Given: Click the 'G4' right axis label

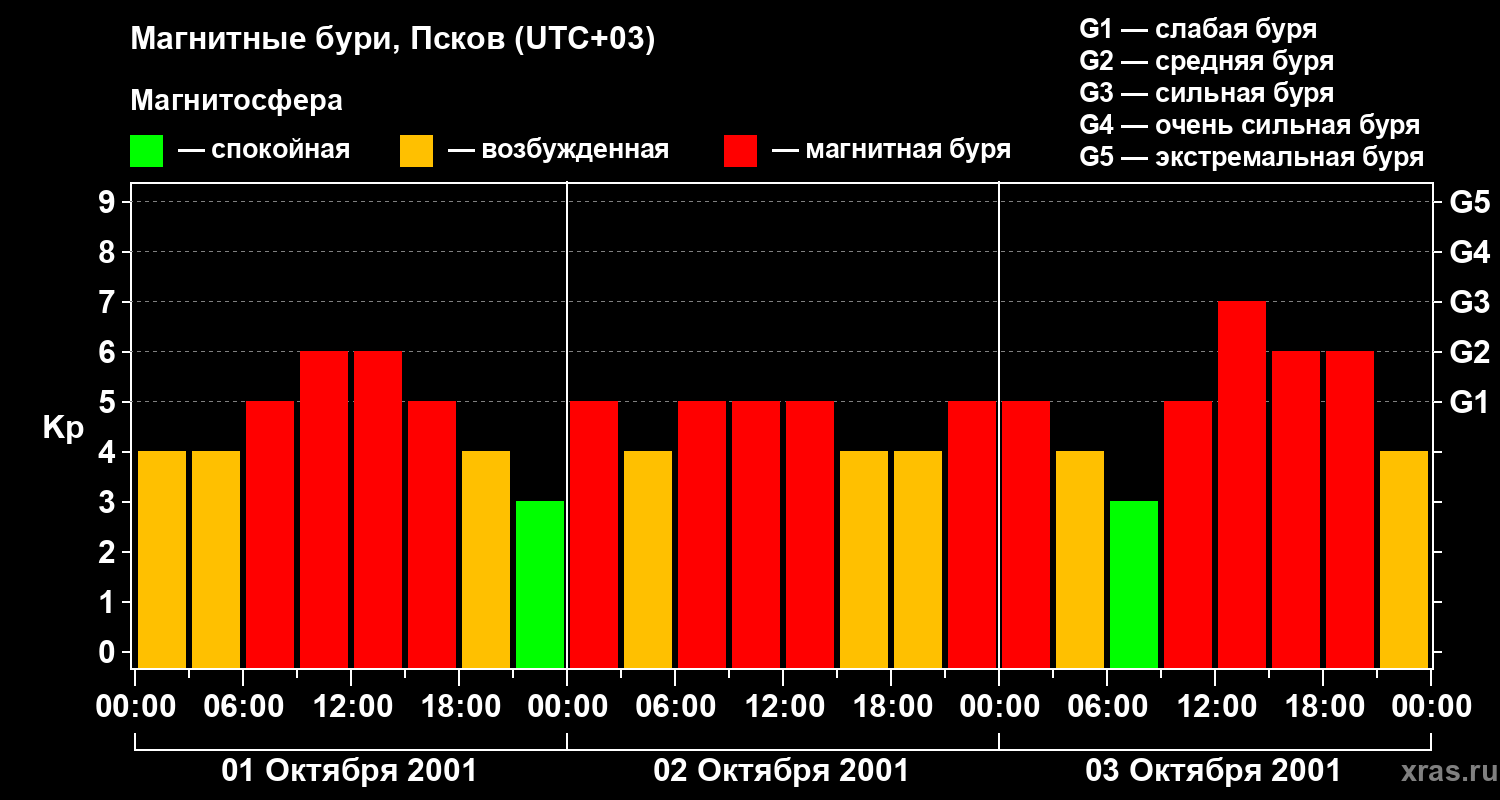Looking at the screenshot, I should click(1470, 252).
